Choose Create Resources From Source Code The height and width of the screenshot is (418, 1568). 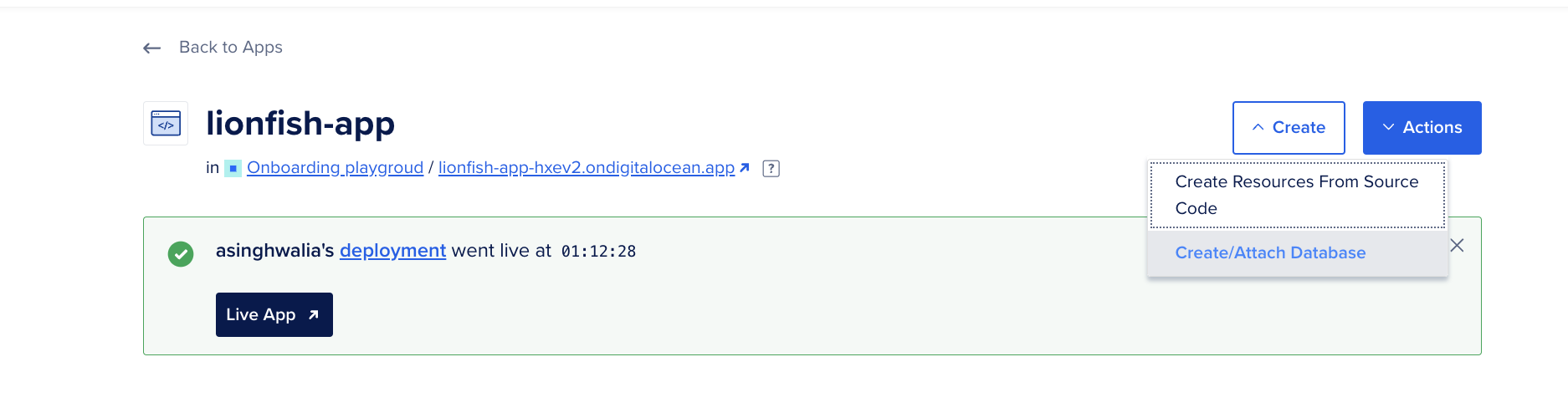(1297, 195)
